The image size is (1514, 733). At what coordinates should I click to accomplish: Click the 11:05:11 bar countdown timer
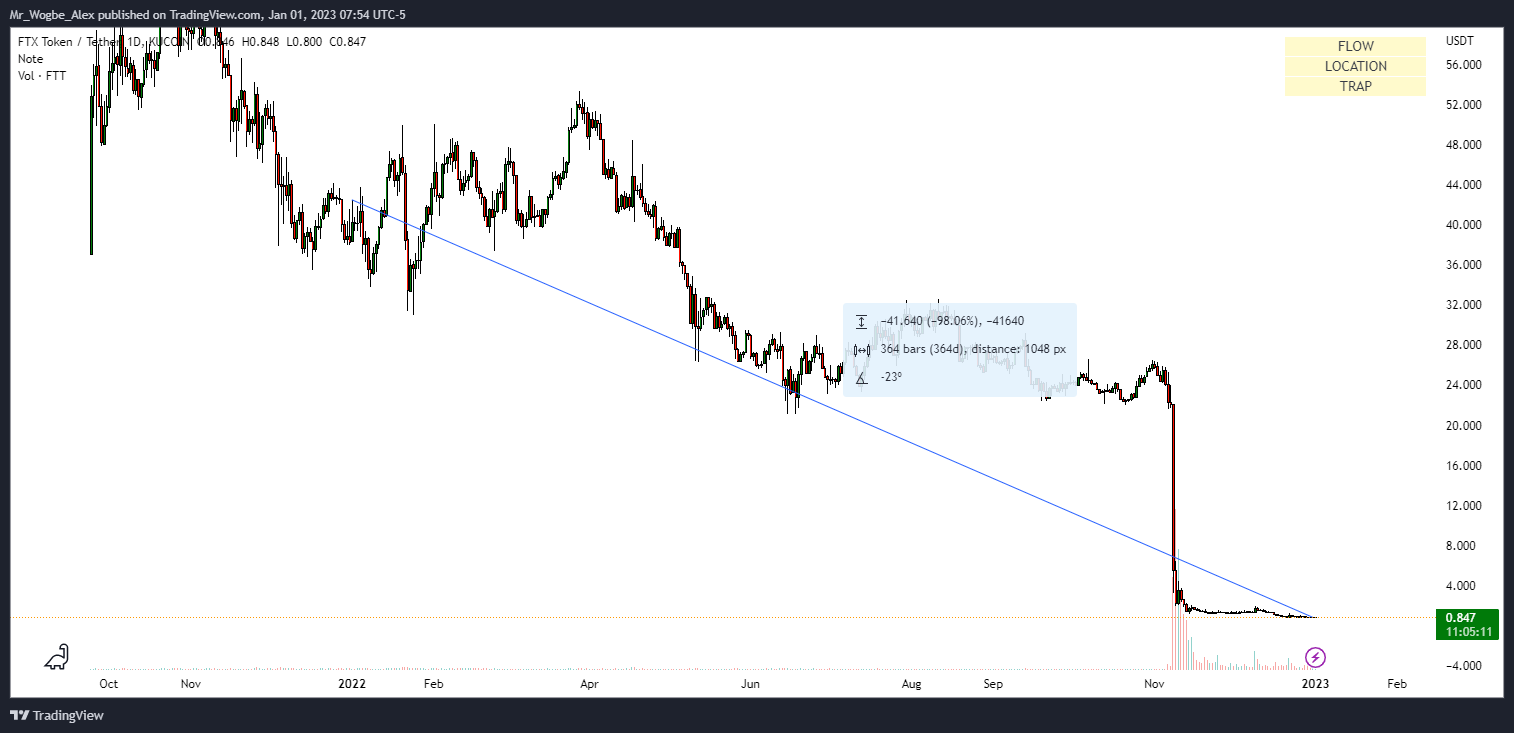tap(1467, 632)
